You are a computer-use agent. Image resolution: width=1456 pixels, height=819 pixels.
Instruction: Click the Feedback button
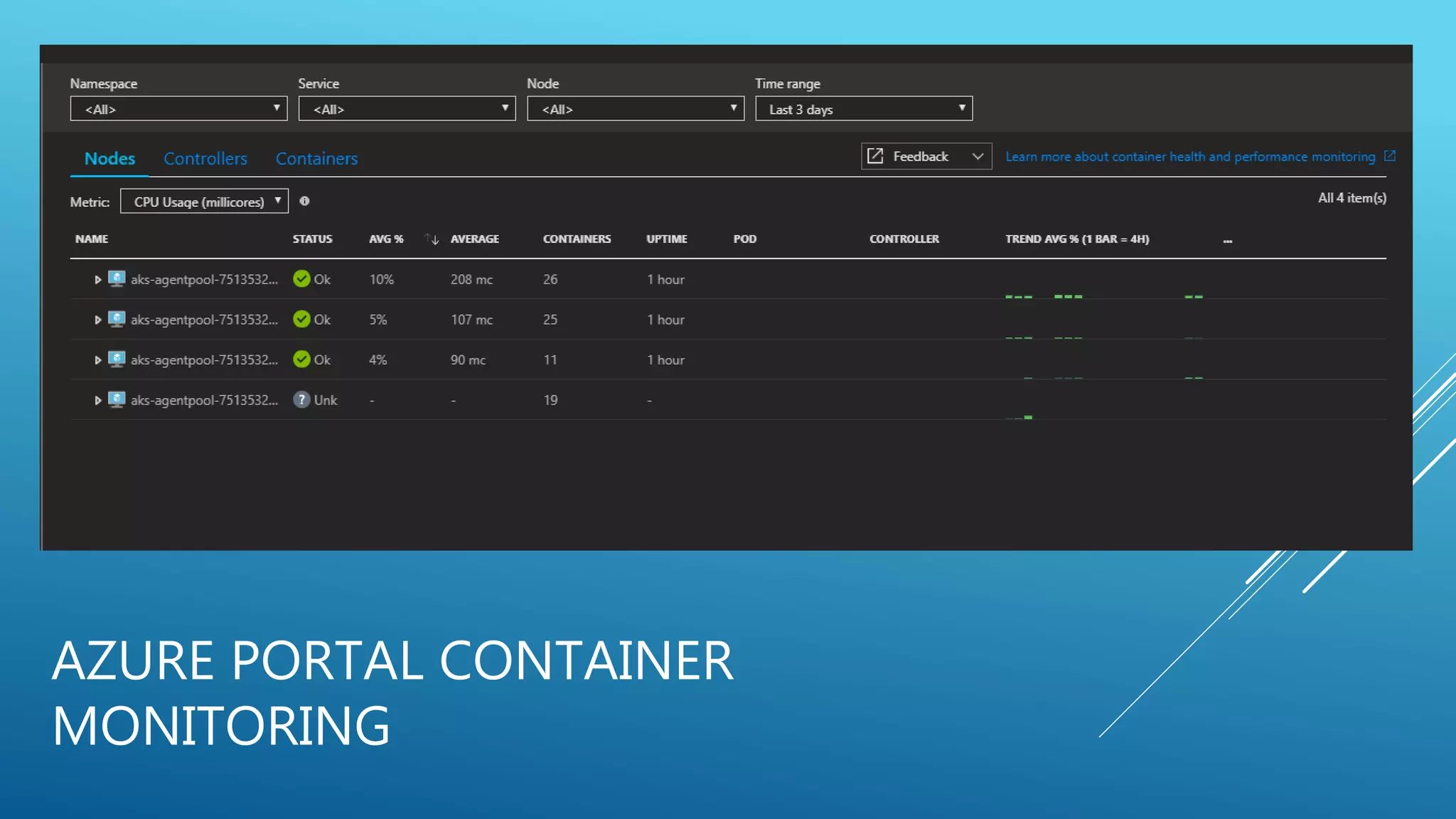(x=926, y=156)
